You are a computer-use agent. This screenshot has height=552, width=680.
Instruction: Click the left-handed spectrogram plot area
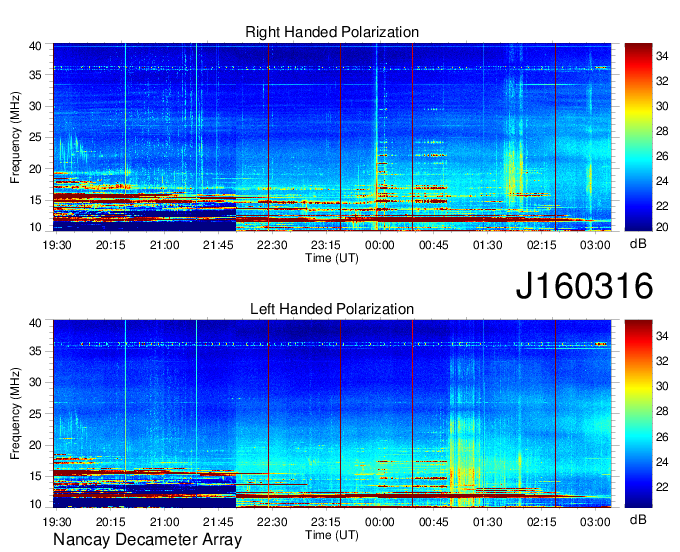click(332, 414)
